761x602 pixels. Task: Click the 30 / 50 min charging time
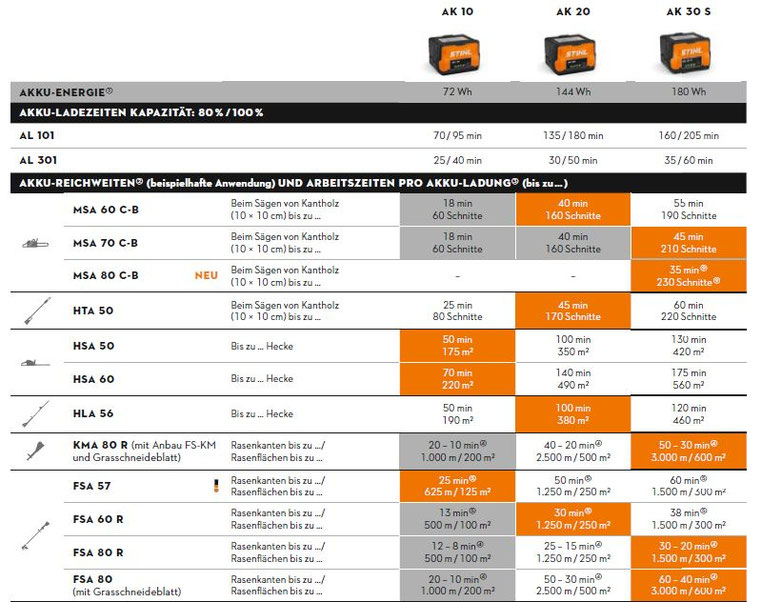tap(573, 160)
